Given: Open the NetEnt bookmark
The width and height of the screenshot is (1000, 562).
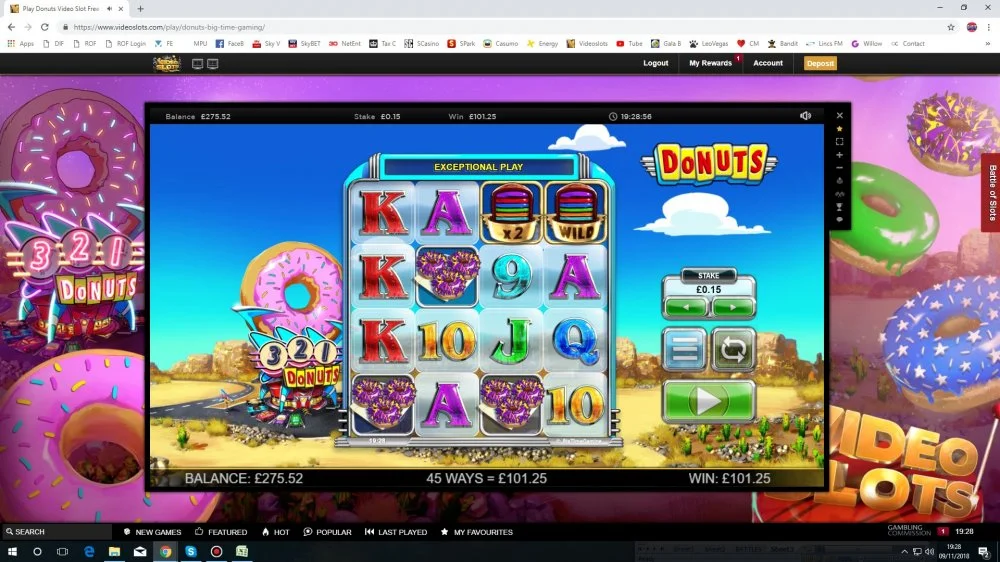Looking at the screenshot, I should 344,43.
